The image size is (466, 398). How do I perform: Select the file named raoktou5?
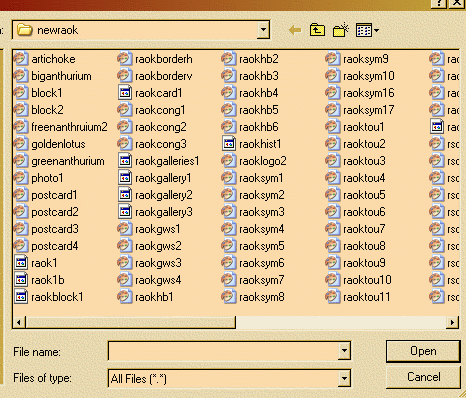364,195
